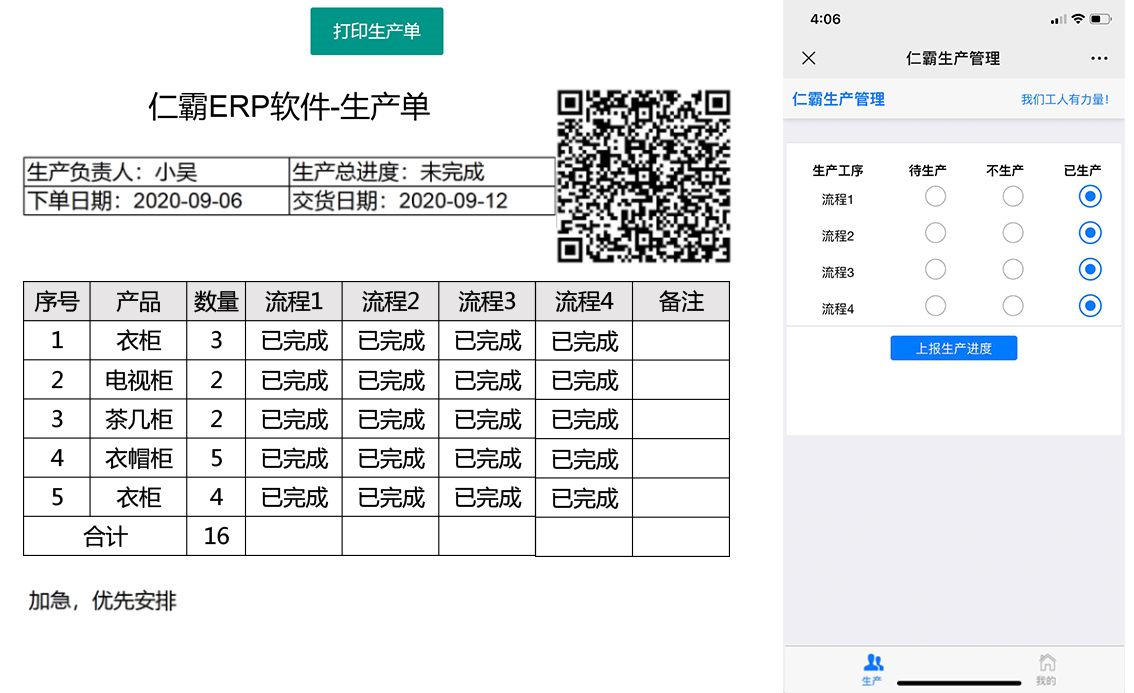Select 待生产 for 流程4
1134x693 pixels.
click(x=935, y=306)
